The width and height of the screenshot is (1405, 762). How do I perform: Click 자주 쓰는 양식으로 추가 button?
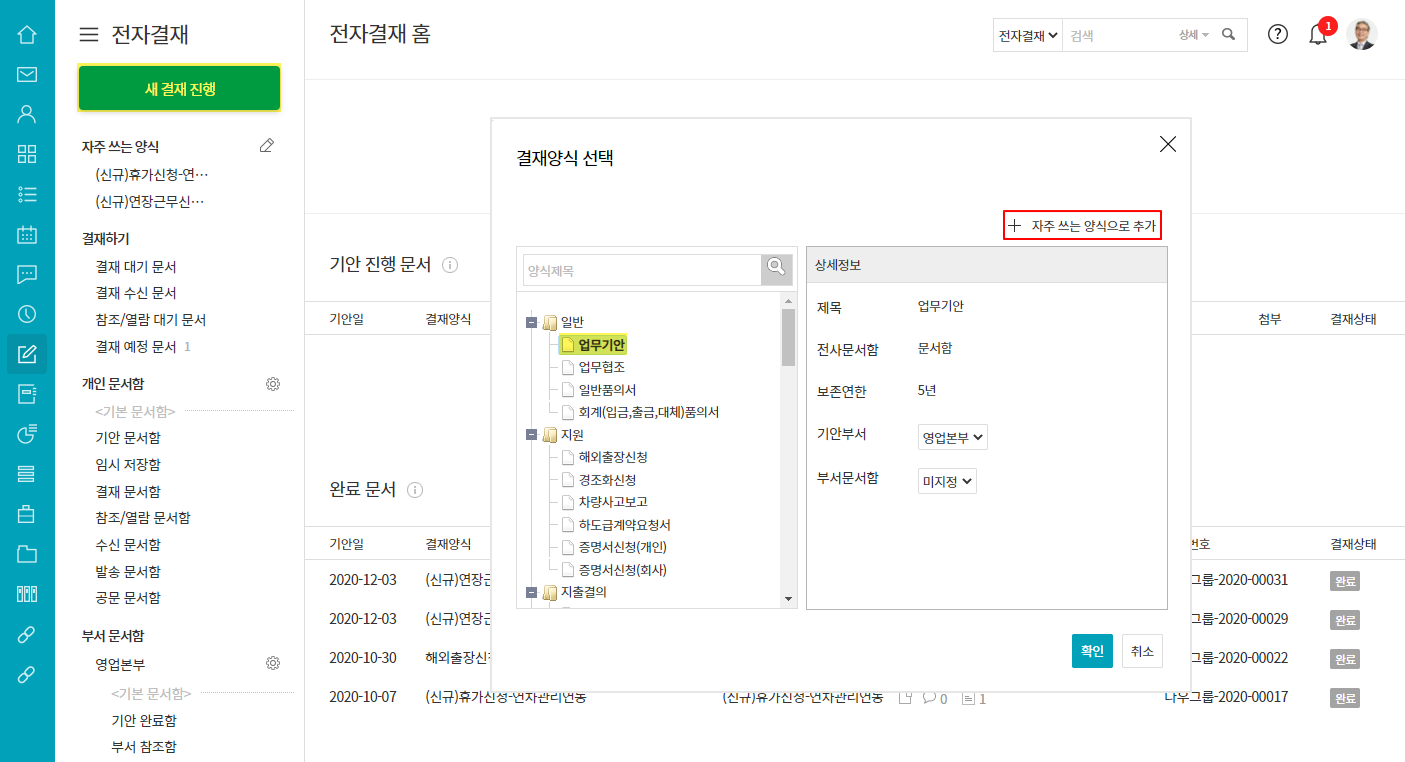(1084, 226)
